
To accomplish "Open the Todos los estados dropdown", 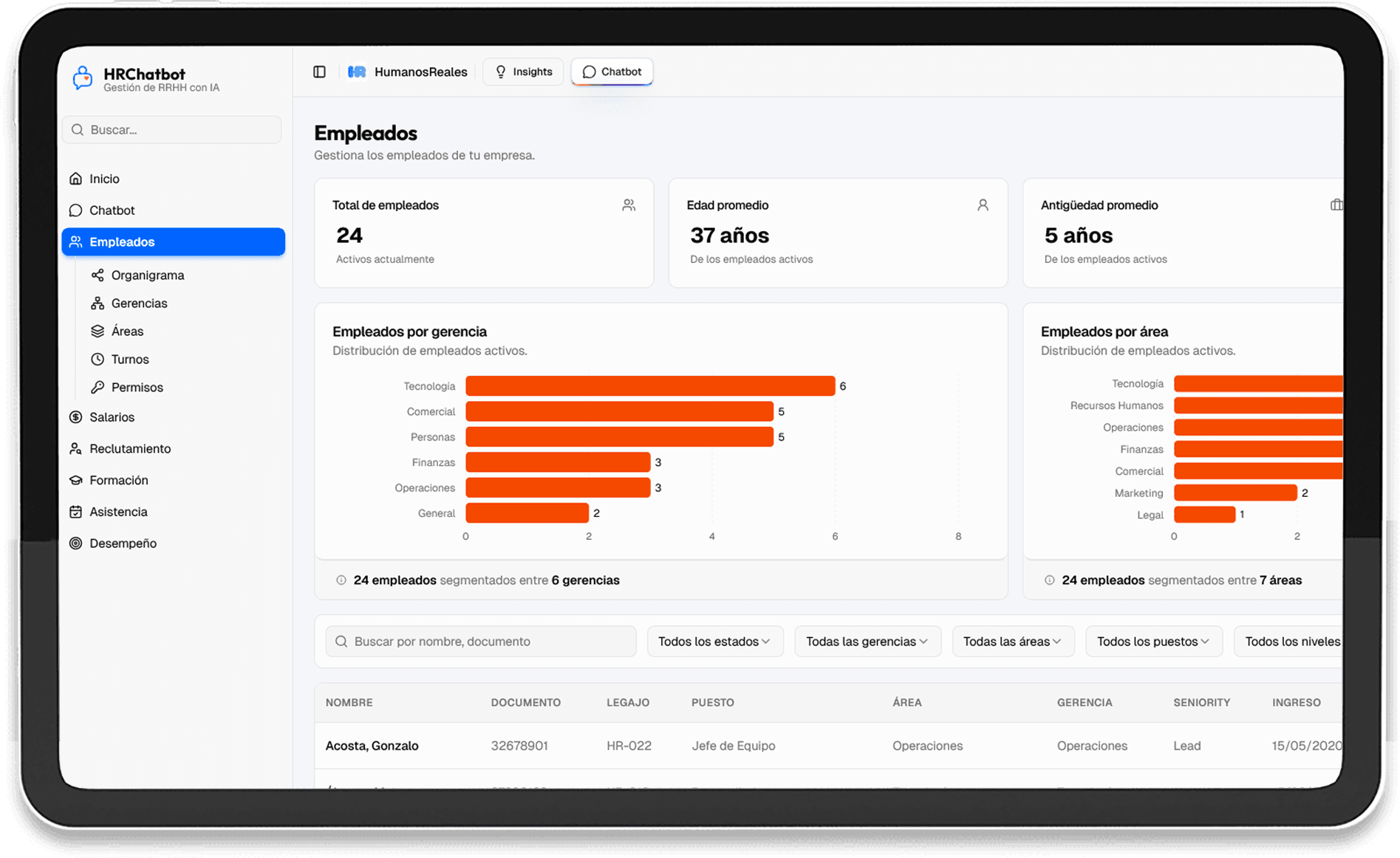I will point(714,642).
